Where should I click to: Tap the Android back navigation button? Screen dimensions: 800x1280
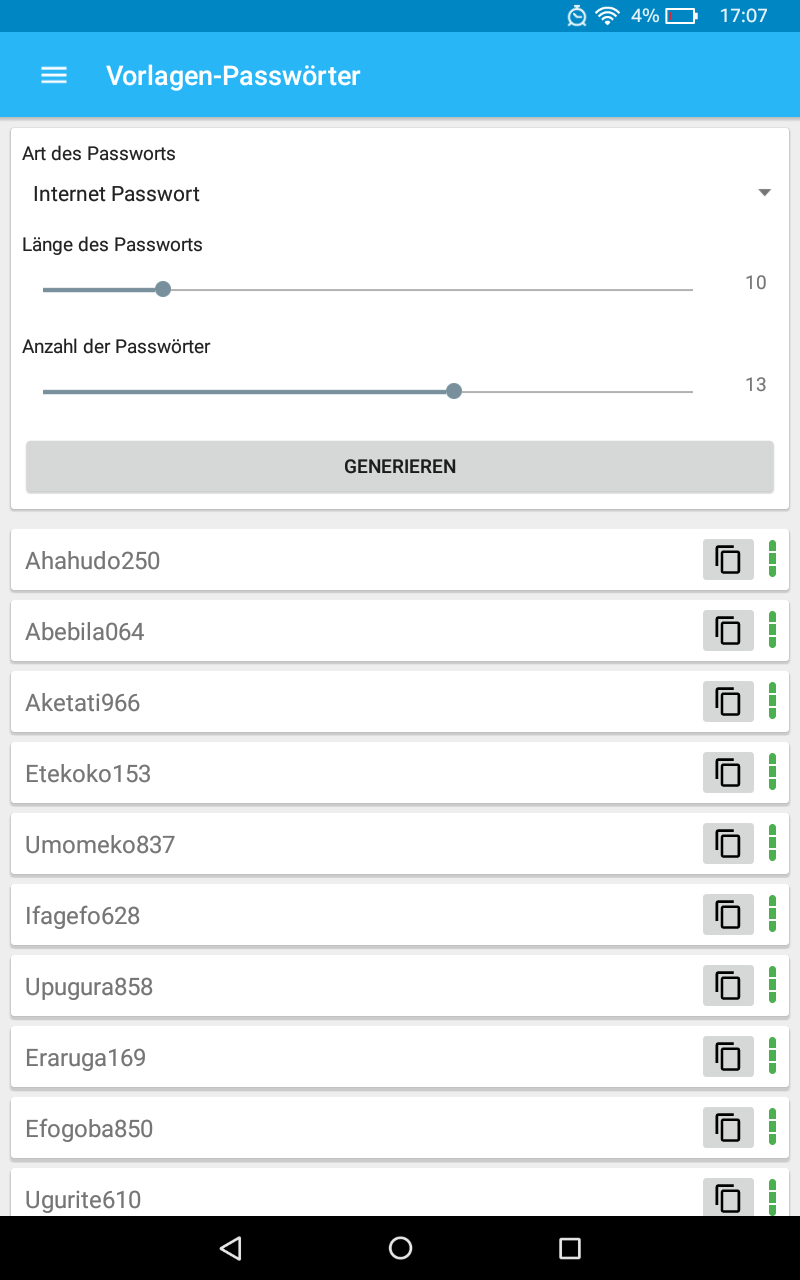pyautogui.click(x=230, y=1247)
